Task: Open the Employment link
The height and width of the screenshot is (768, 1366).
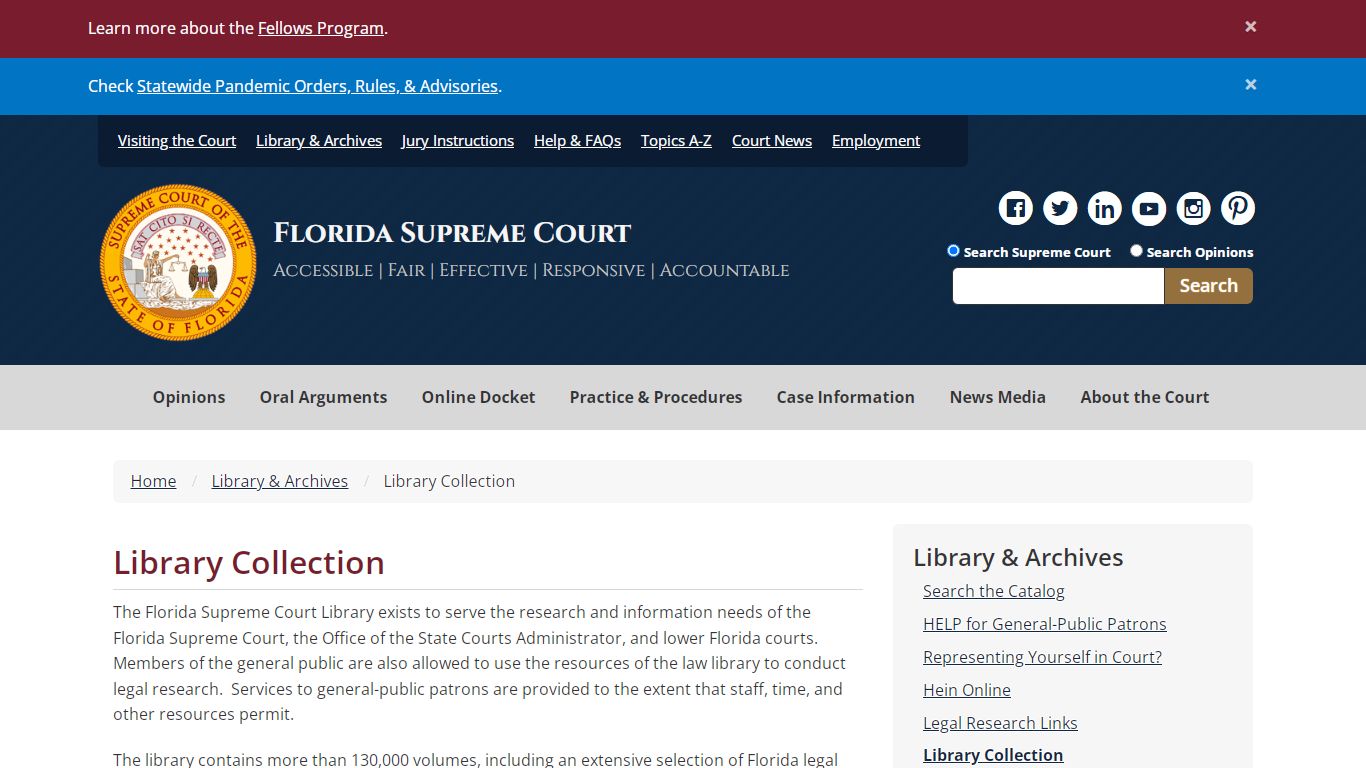Action: 876,141
